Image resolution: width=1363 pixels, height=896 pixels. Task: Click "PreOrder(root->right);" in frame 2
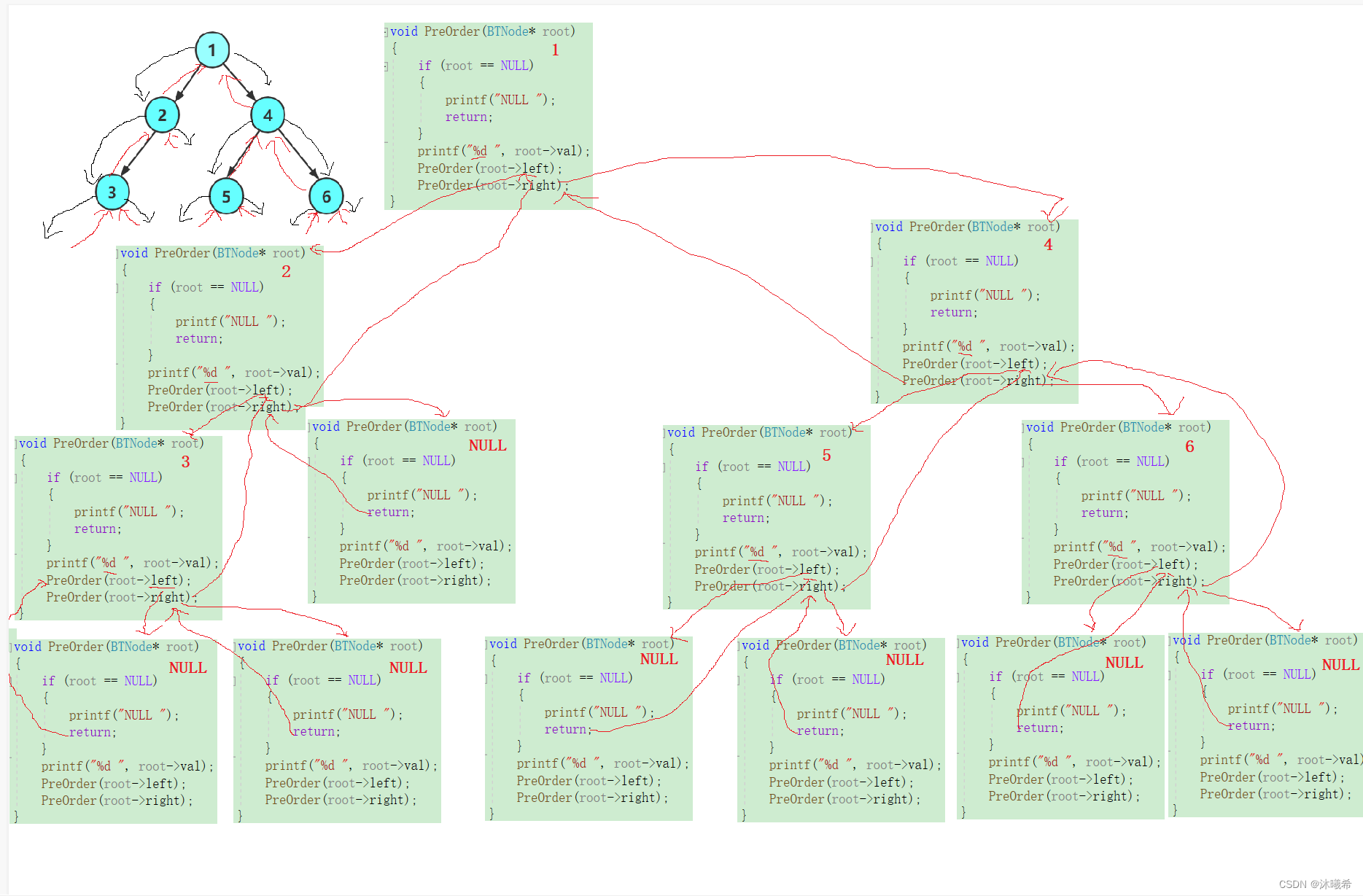coord(223,407)
